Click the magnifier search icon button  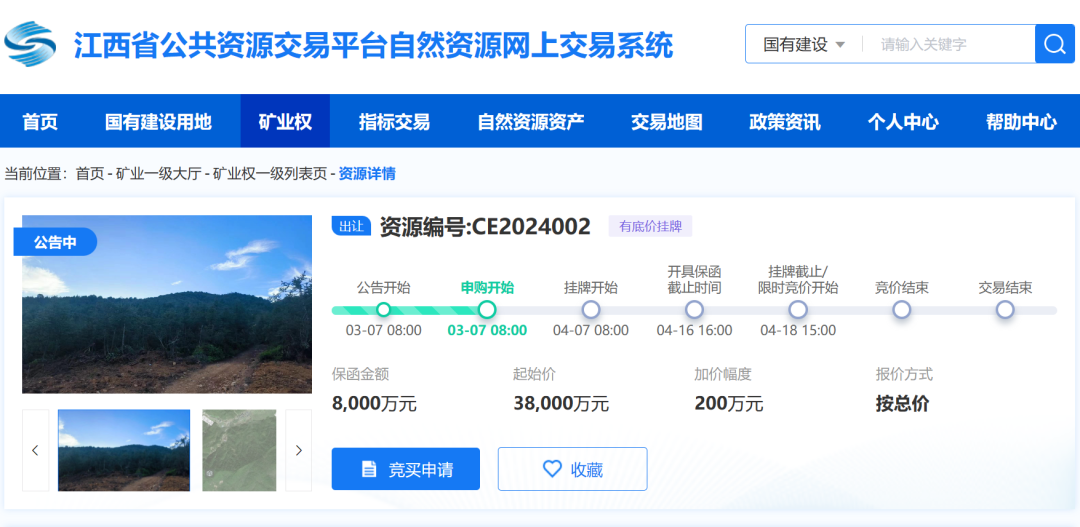(1054, 44)
